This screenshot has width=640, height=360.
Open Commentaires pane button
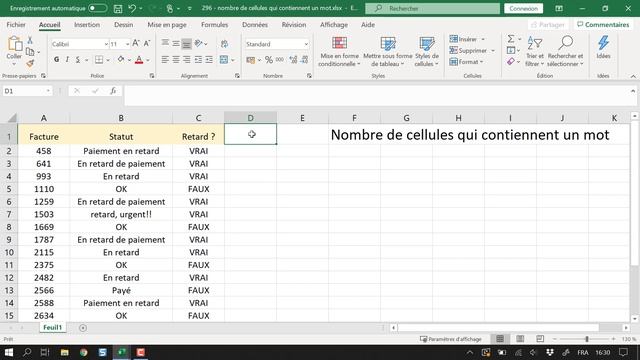point(603,25)
